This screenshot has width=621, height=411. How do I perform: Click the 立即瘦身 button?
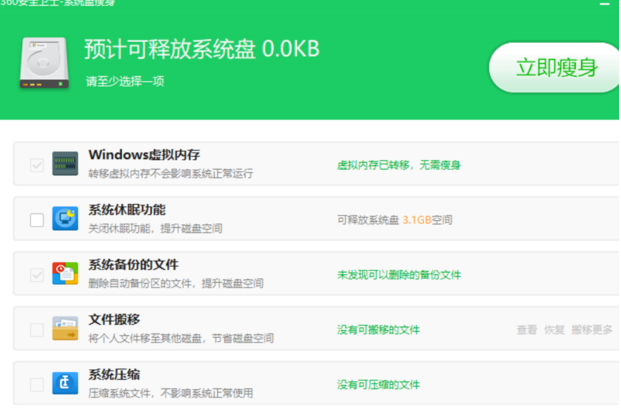click(556, 67)
